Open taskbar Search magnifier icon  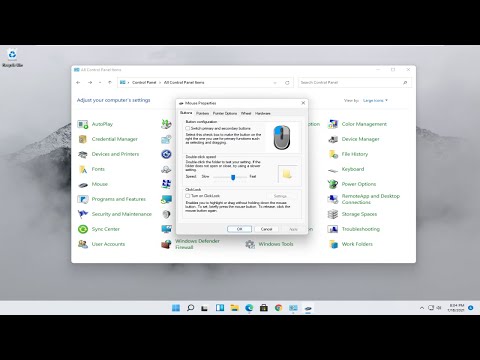(x=190, y=308)
